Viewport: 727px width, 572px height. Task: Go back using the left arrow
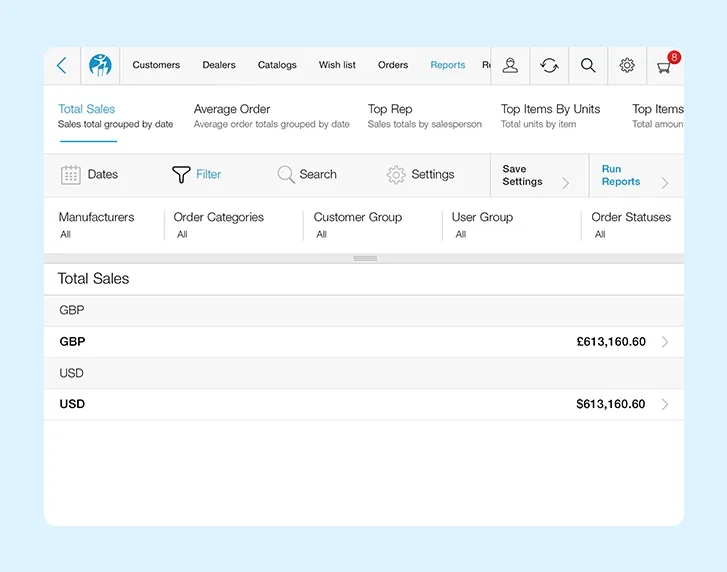(x=62, y=65)
